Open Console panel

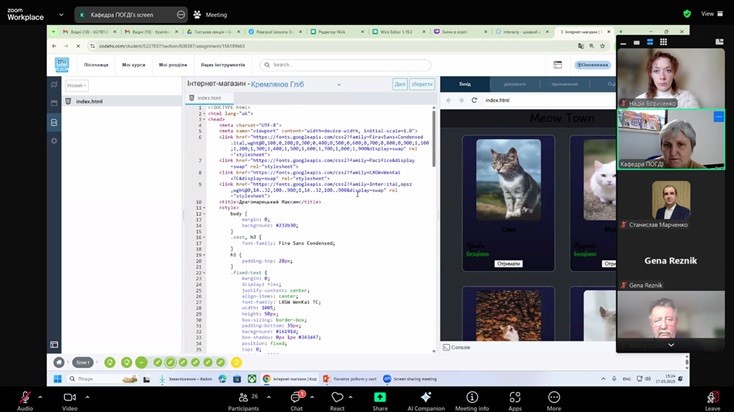456,347
